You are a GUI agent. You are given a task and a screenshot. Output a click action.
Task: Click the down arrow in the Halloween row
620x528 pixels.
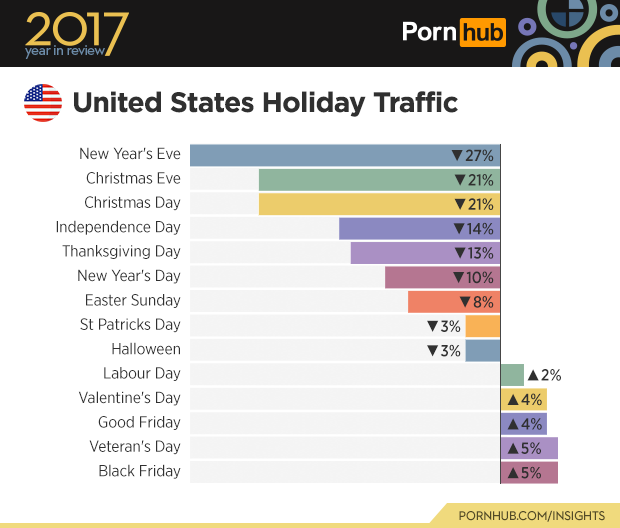433,350
